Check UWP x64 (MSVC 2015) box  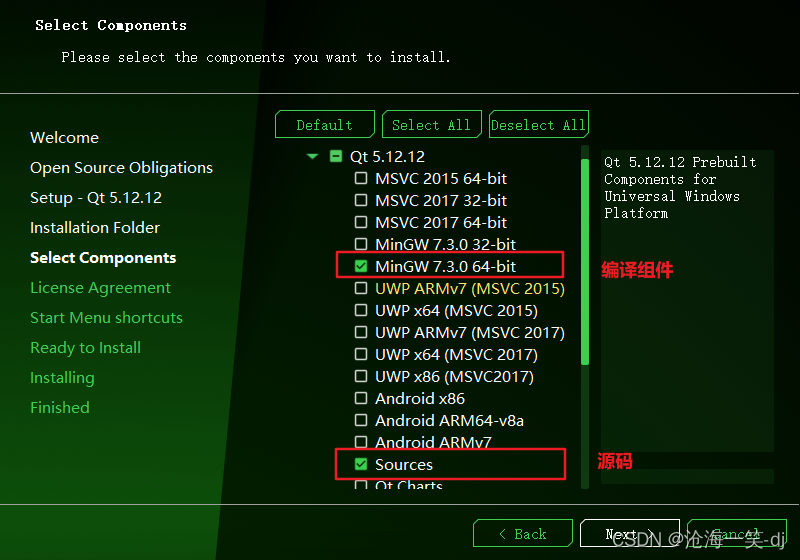click(361, 310)
